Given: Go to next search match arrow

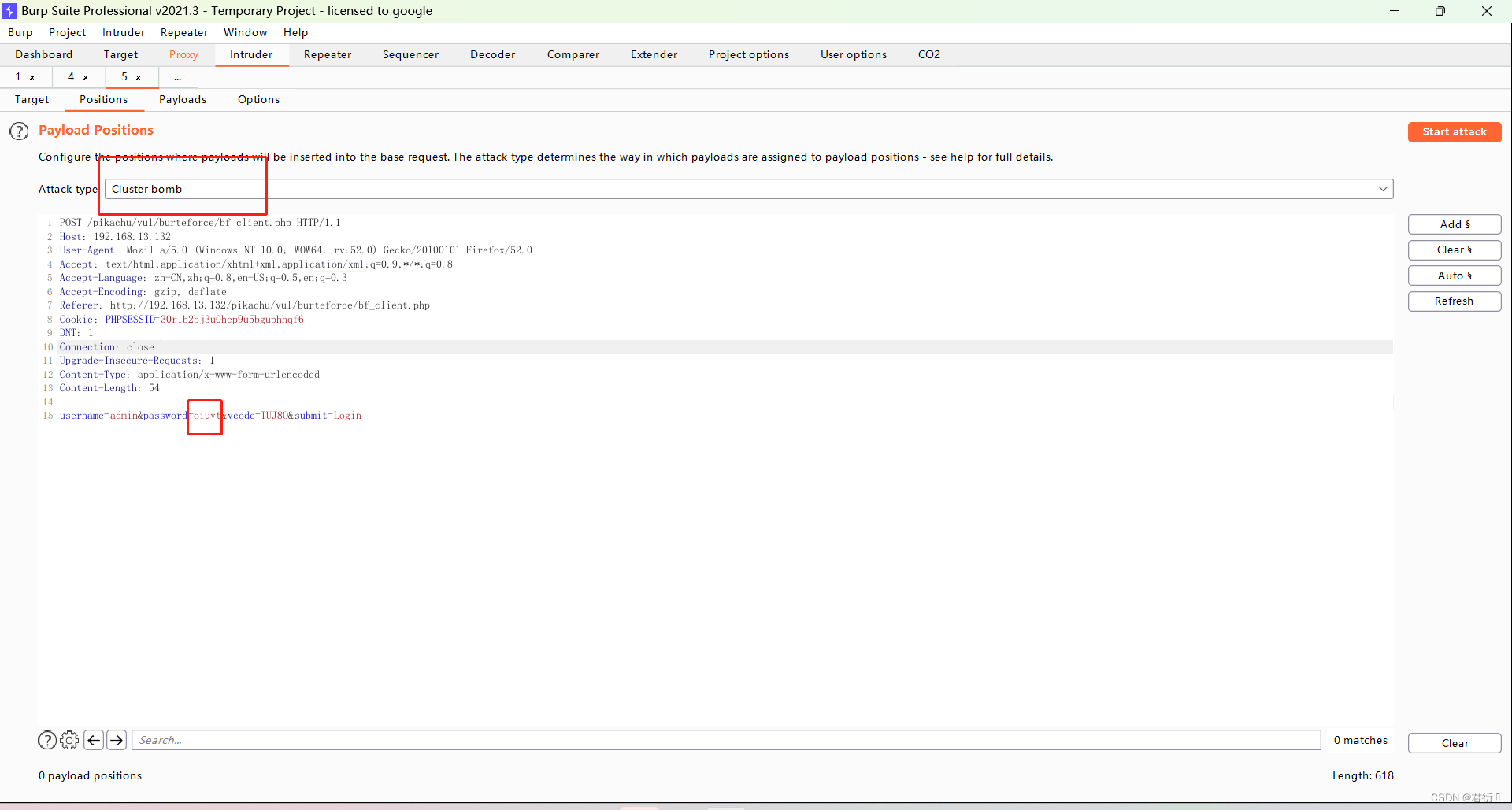Looking at the screenshot, I should pos(117,740).
